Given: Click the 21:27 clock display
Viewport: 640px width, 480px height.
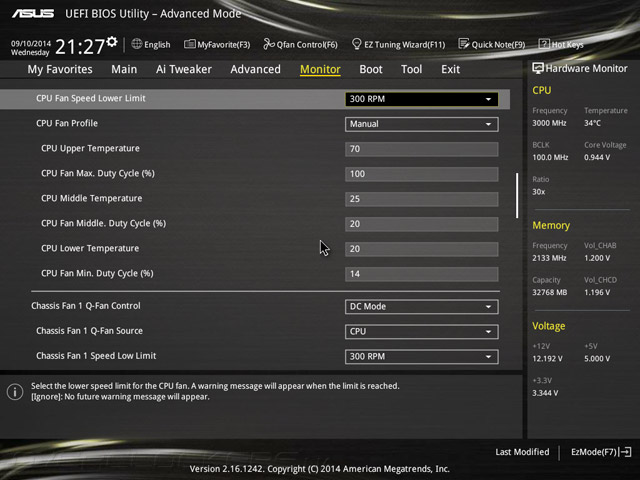Looking at the screenshot, I should point(80,47).
